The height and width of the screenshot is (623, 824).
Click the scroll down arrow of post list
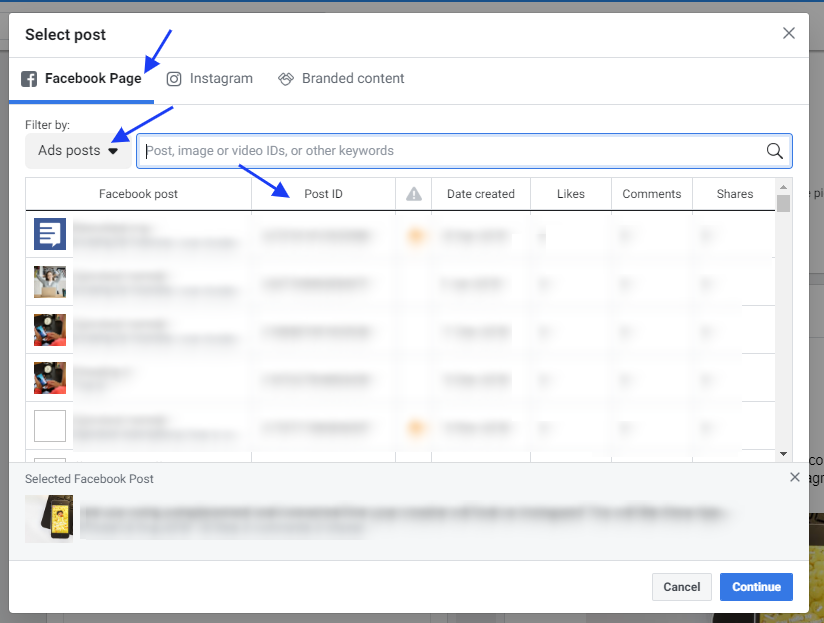click(784, 453)
